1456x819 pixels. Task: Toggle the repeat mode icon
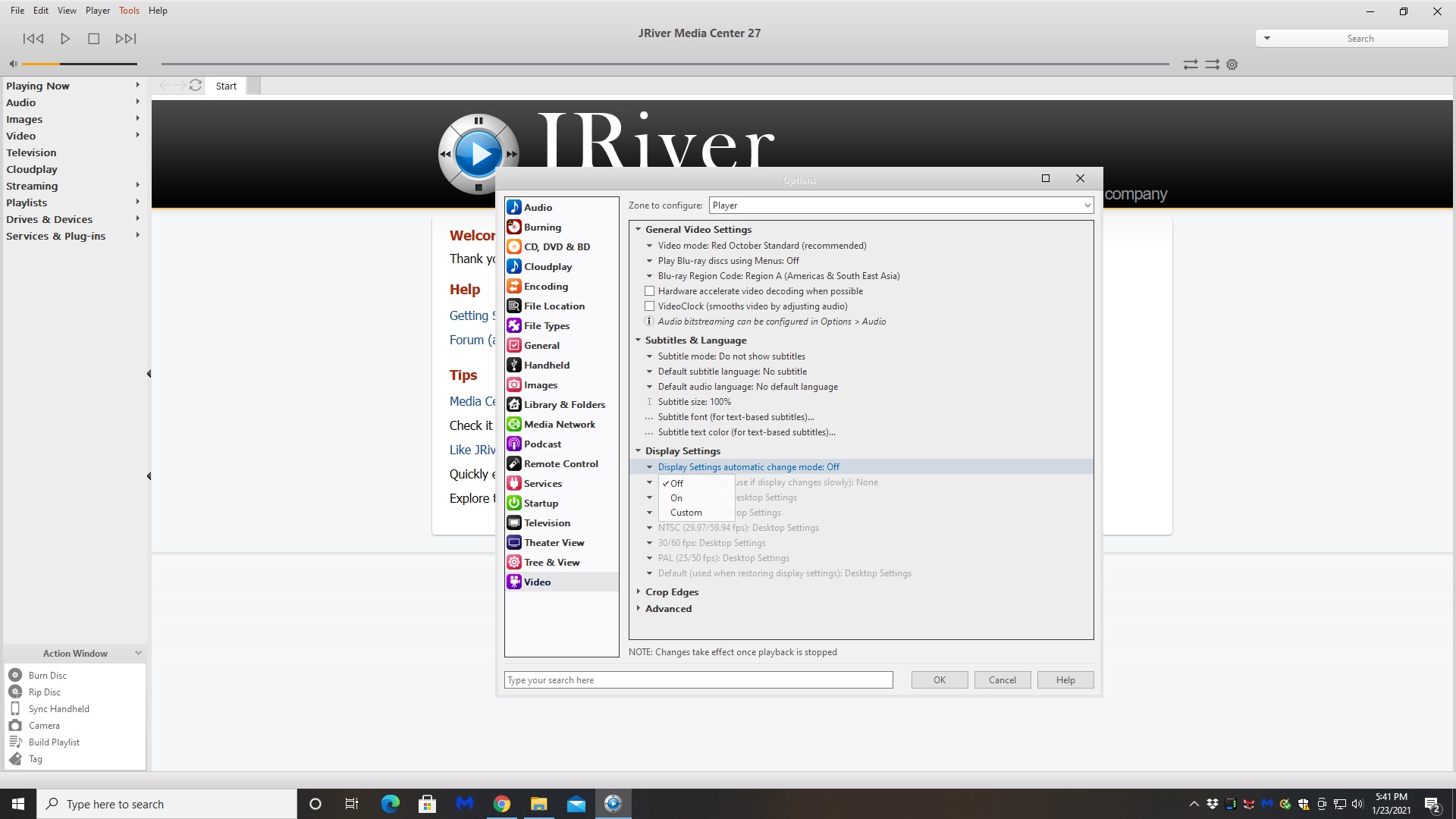[1191, 64]
